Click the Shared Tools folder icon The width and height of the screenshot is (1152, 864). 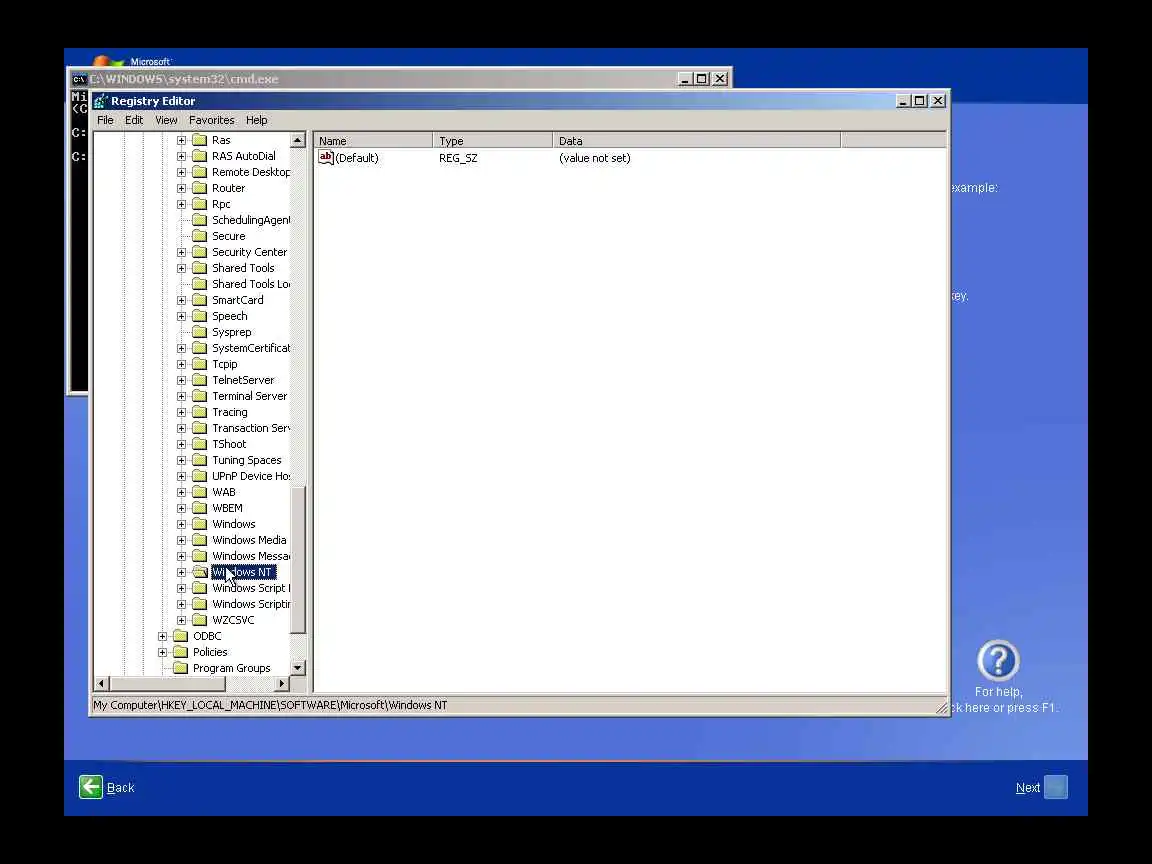[x=200, y=268]
